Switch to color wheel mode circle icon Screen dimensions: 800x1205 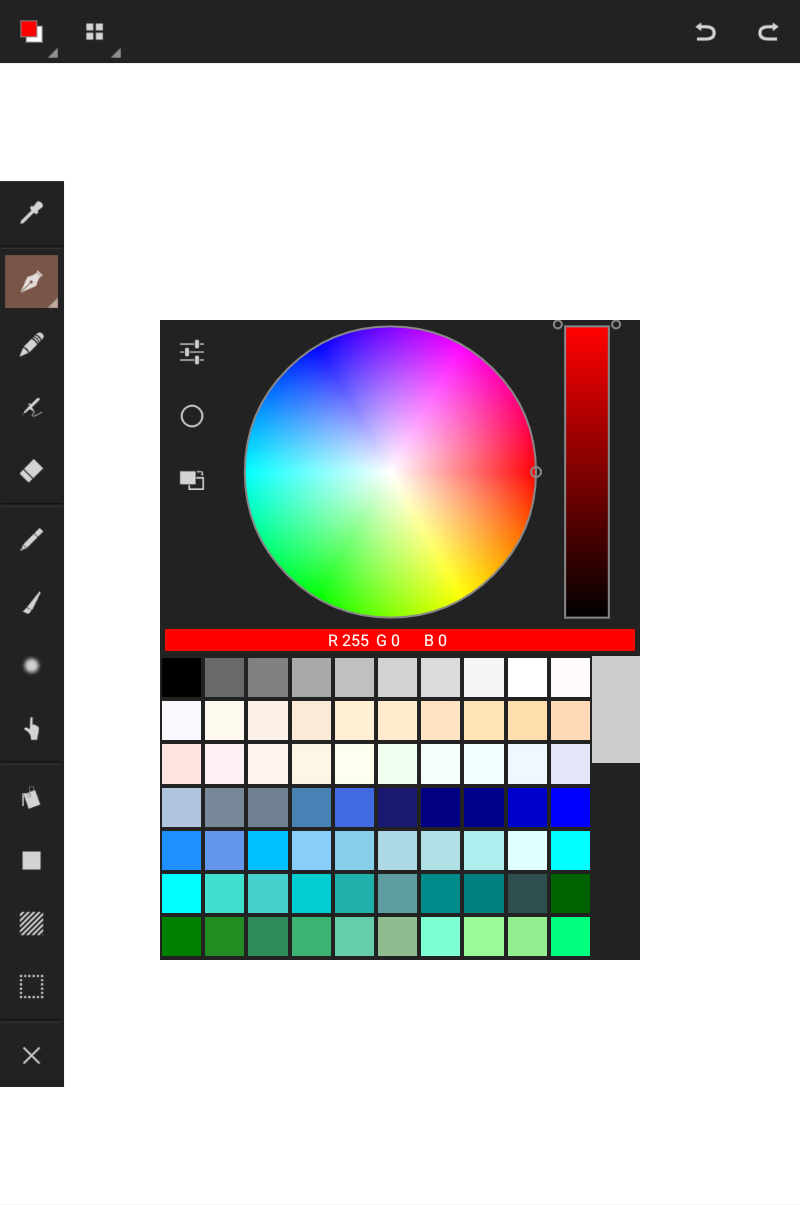192,416
